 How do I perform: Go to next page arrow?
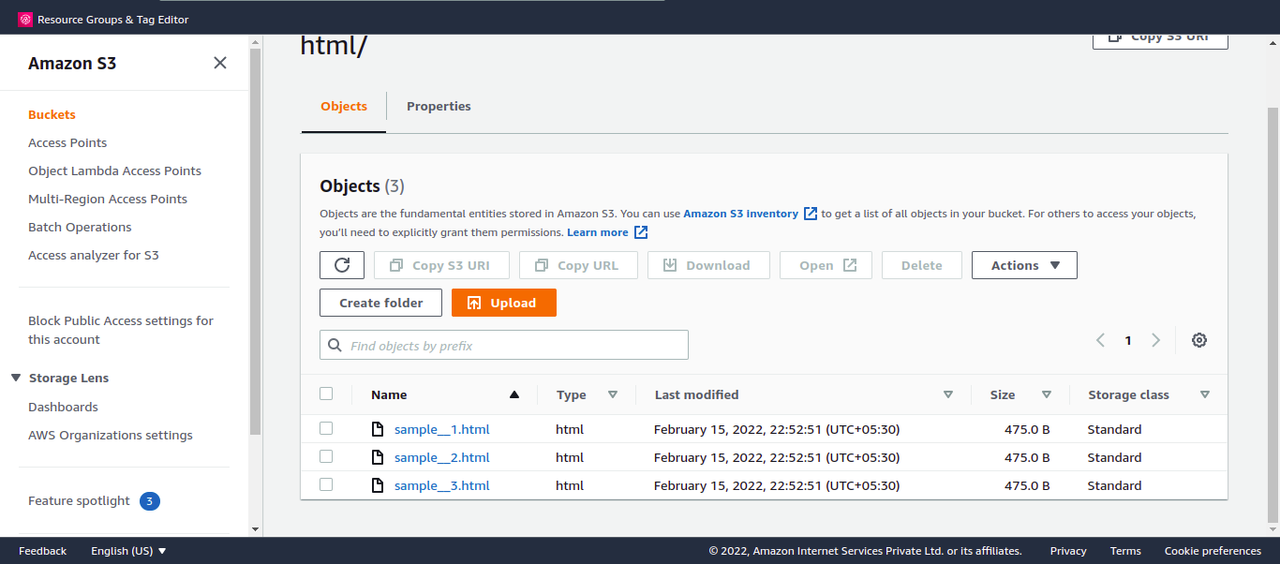click(x=1156, y=340)
